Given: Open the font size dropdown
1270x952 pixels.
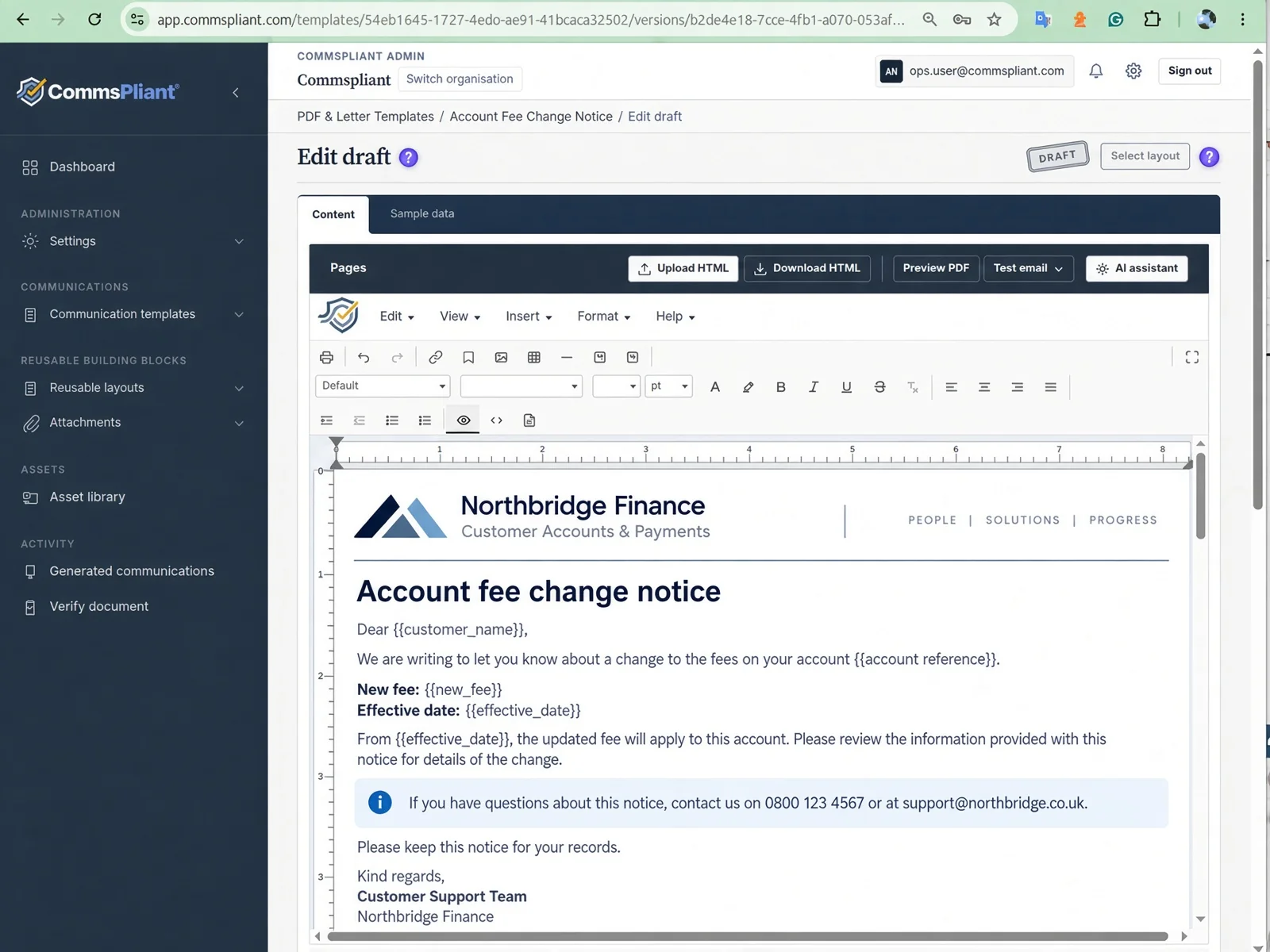Looking at the screenshot, I should click(617, 386).
